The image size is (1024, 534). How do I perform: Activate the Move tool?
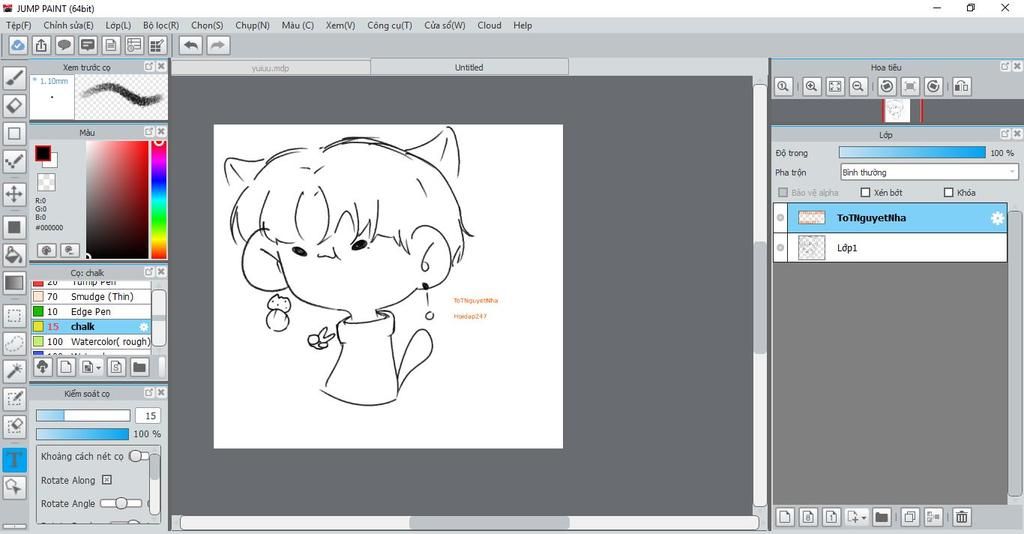pos(14,194)
